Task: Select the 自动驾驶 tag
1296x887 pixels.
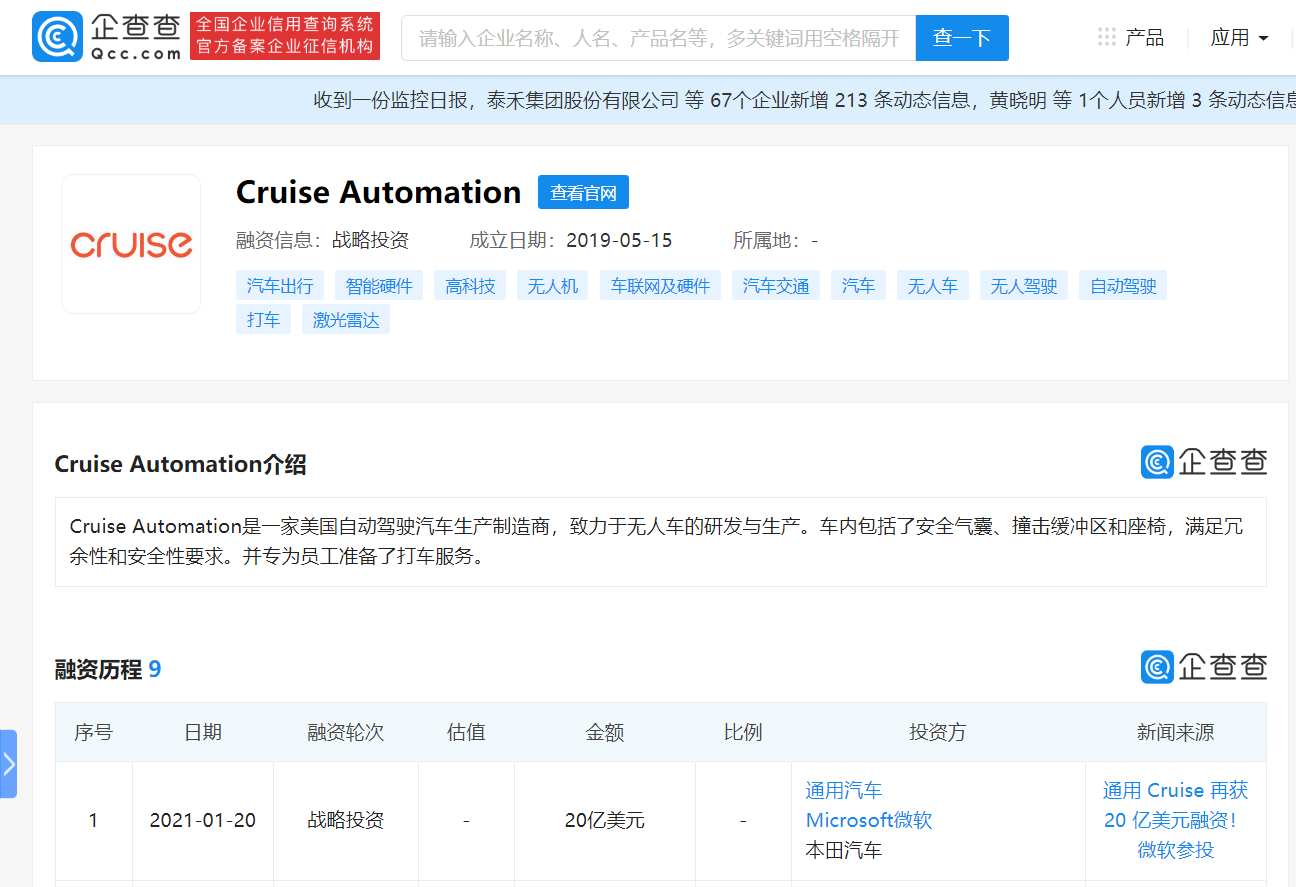Action: [1123, 286]
